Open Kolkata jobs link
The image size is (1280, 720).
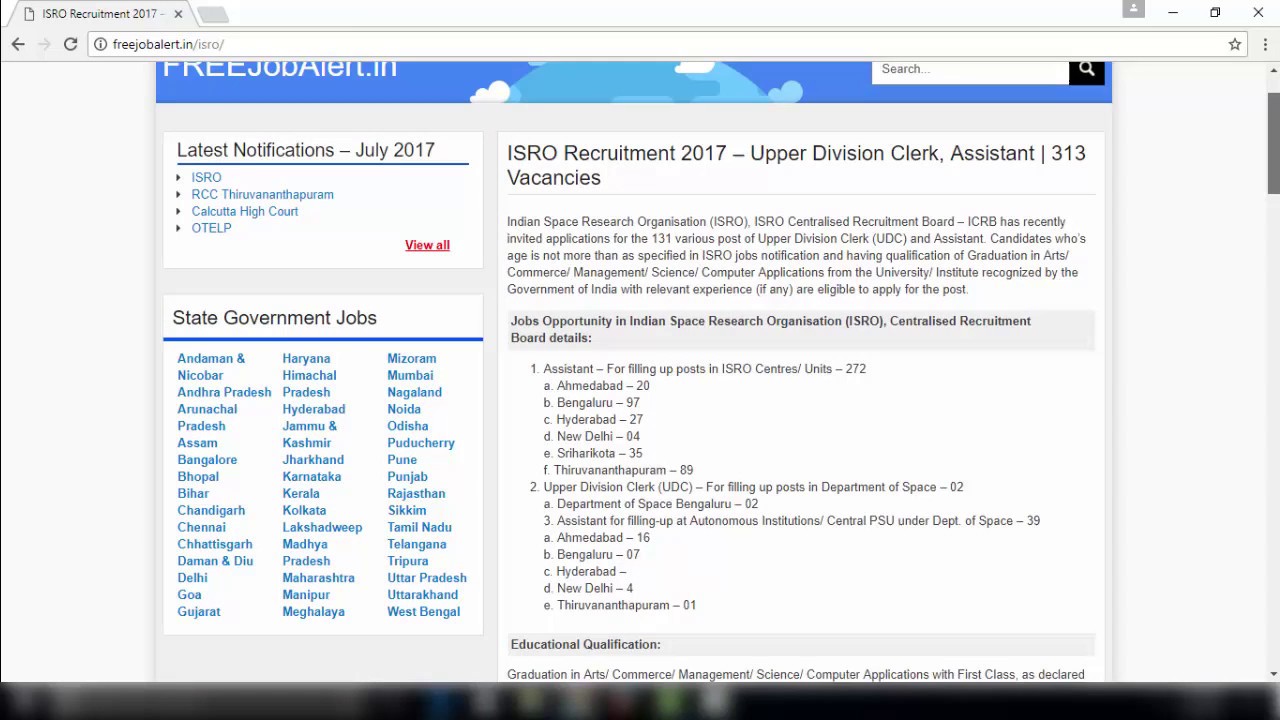[304, 510]
